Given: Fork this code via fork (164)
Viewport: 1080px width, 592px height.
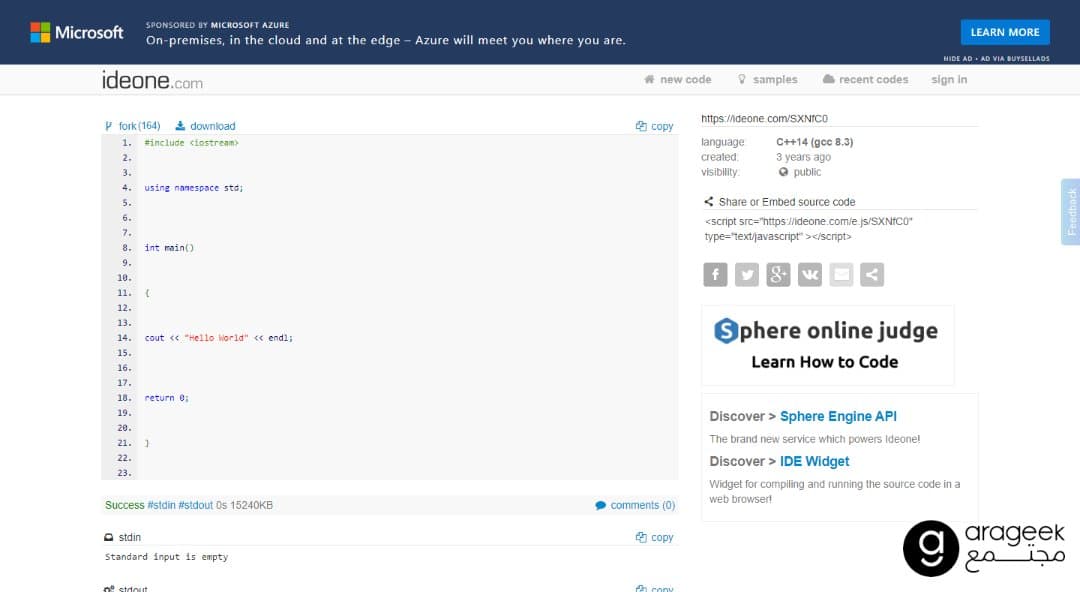Looking at the screenshot, I should (132, 126).
